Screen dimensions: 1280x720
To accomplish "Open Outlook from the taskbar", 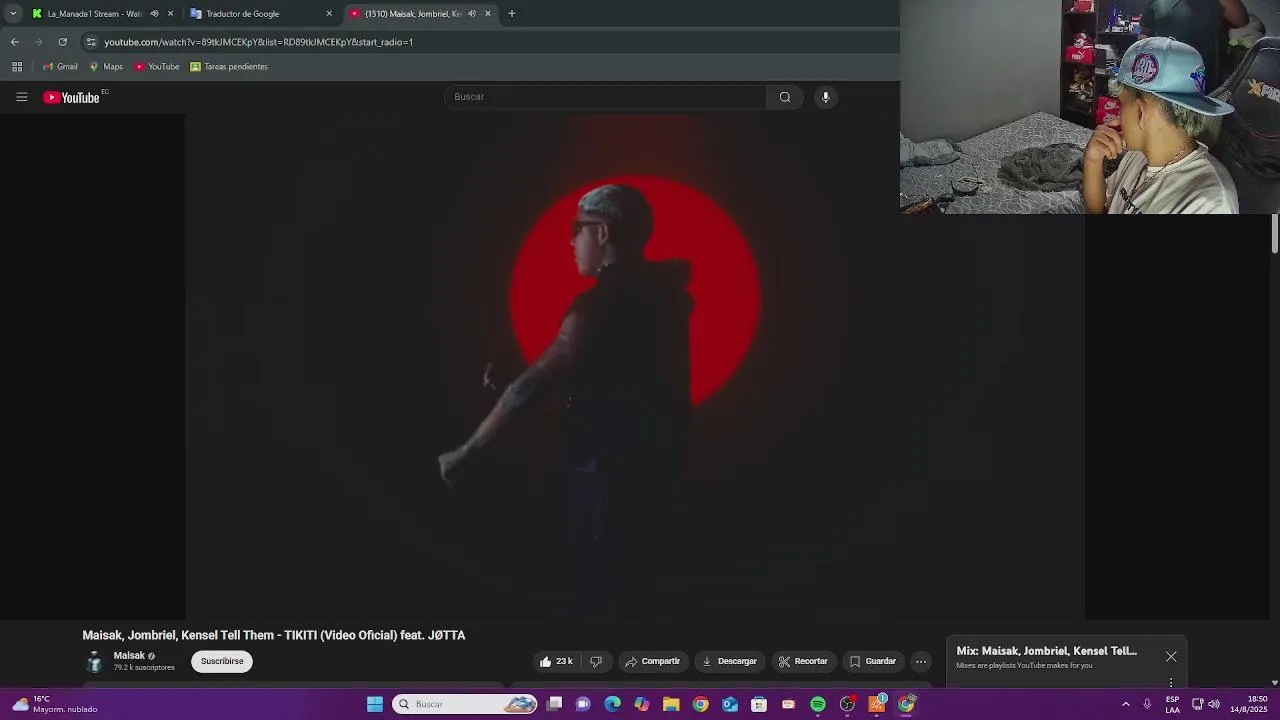I will [x=730, y=704].
